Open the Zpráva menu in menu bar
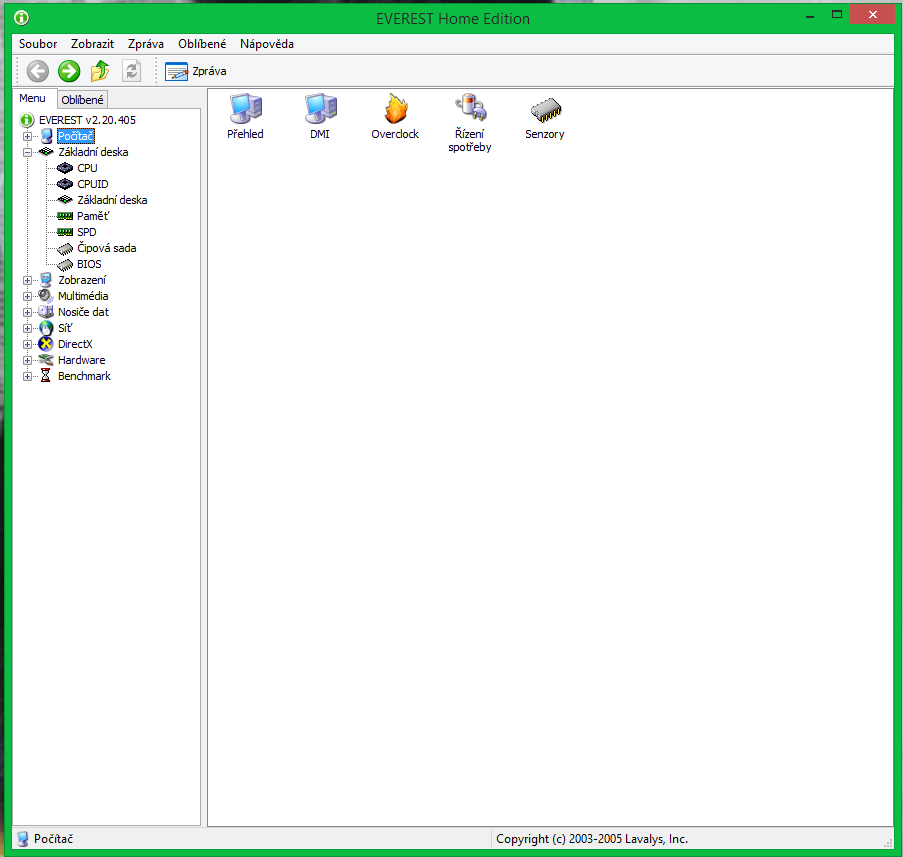 (x=146, y=44)
